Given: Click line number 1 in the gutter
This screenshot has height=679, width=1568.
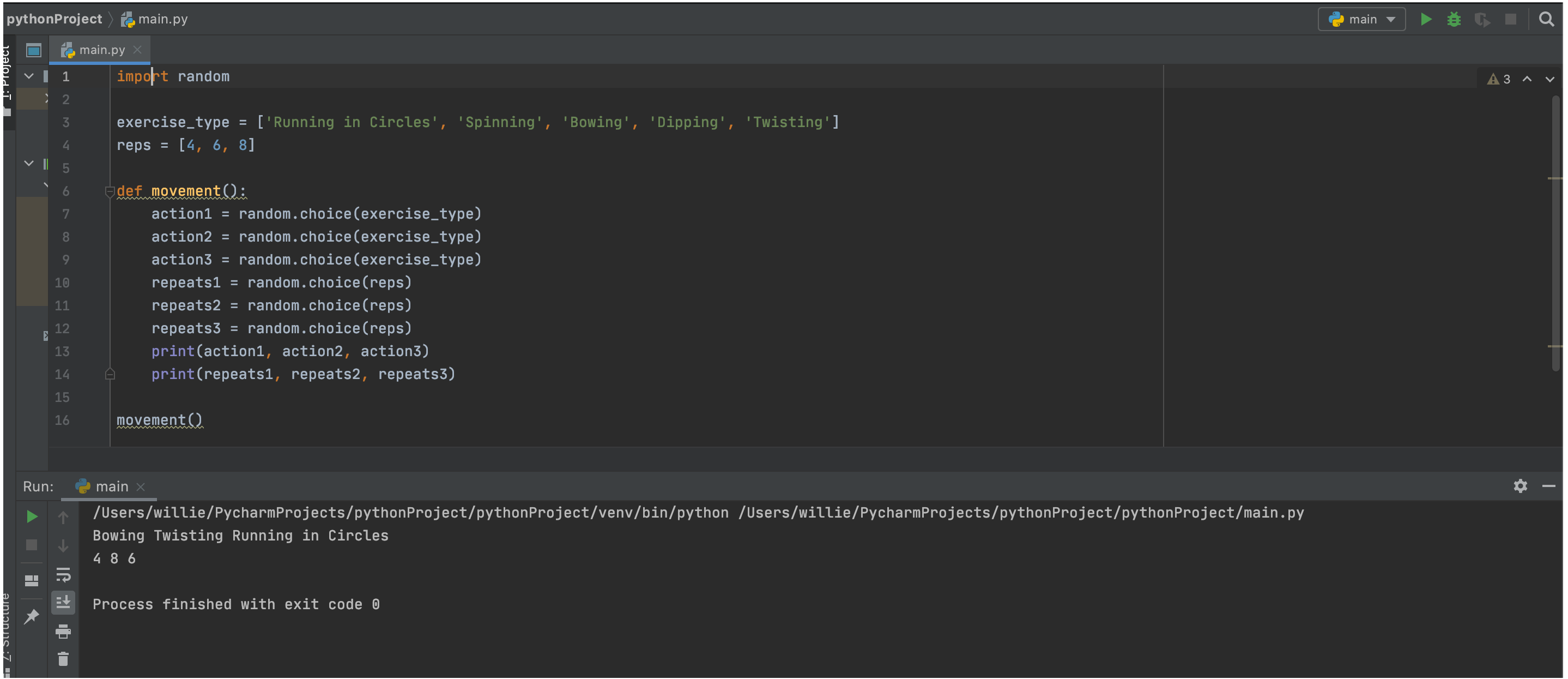Looking at the screenshot, I should click(66, 77).
